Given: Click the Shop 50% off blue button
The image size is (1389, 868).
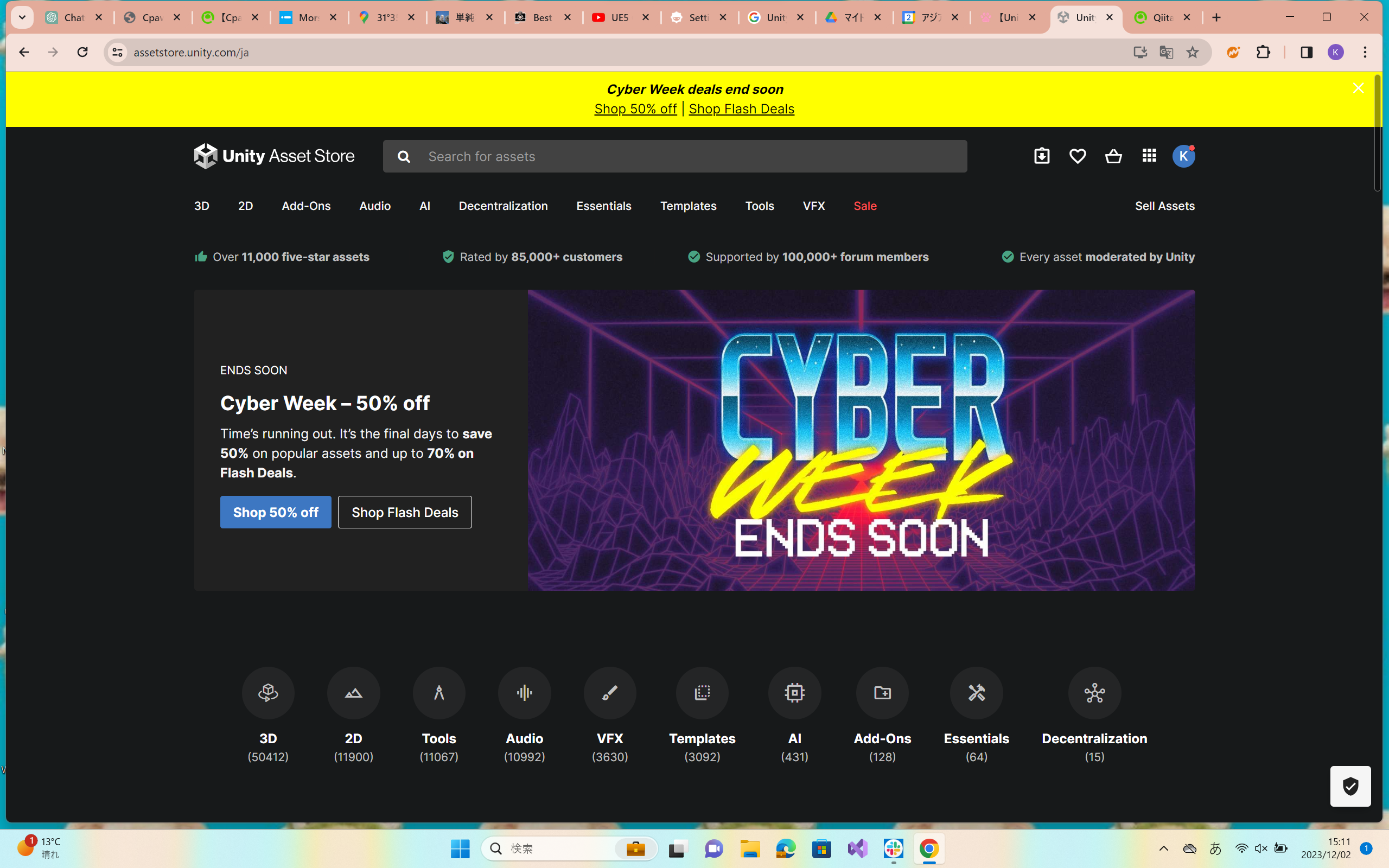Looking at the screenshot, I should (x=276, y=512).
